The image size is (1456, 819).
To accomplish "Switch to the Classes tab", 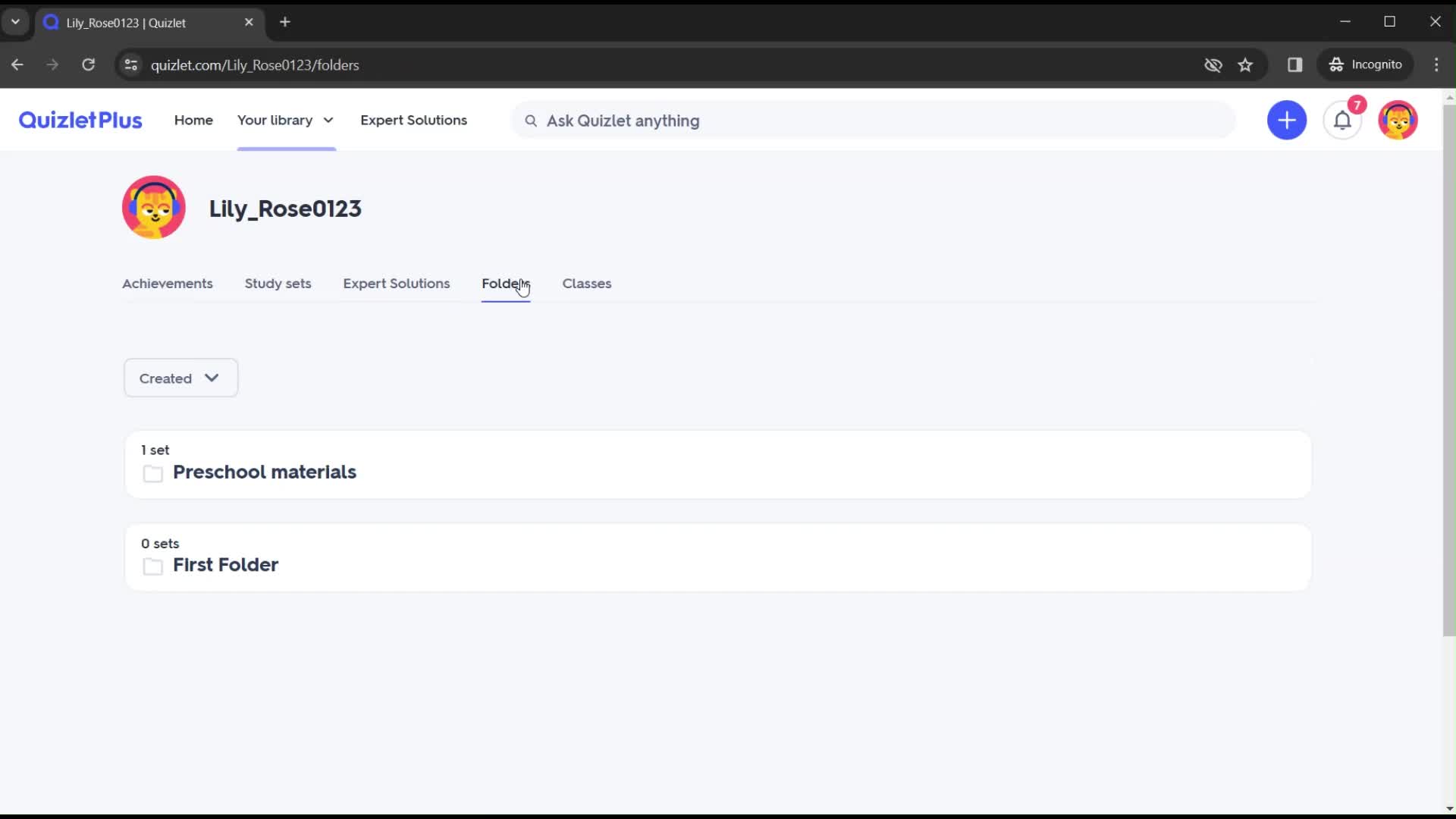I will tap(587, 283).
